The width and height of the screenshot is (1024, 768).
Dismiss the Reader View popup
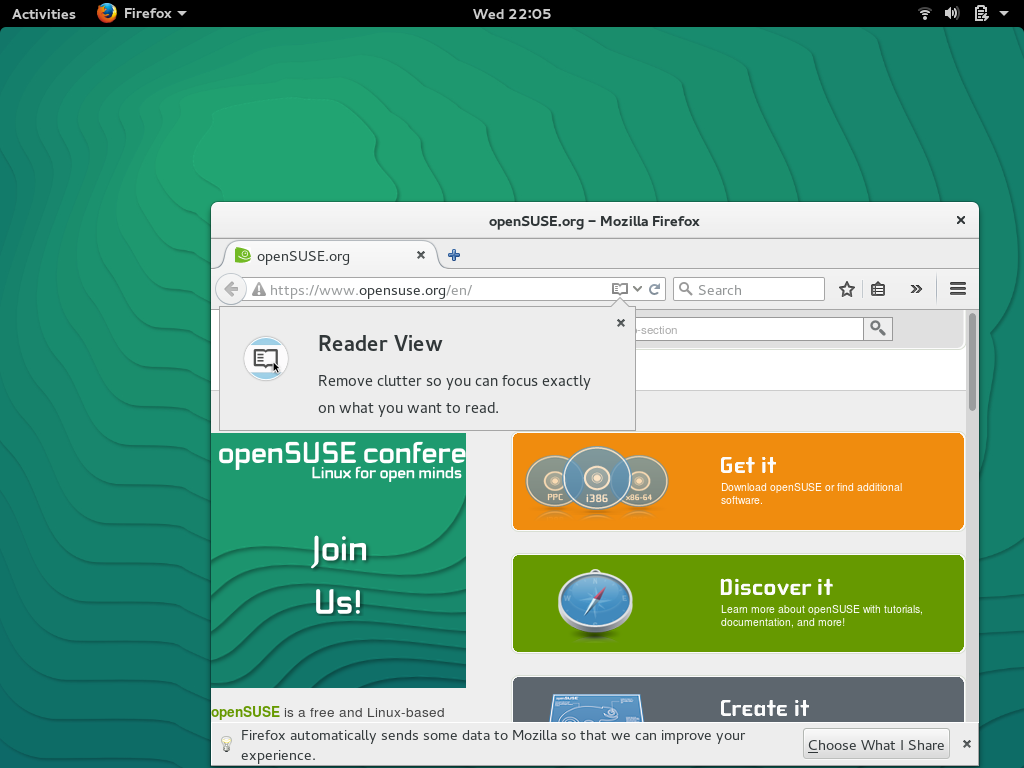(x=621, y=323)
